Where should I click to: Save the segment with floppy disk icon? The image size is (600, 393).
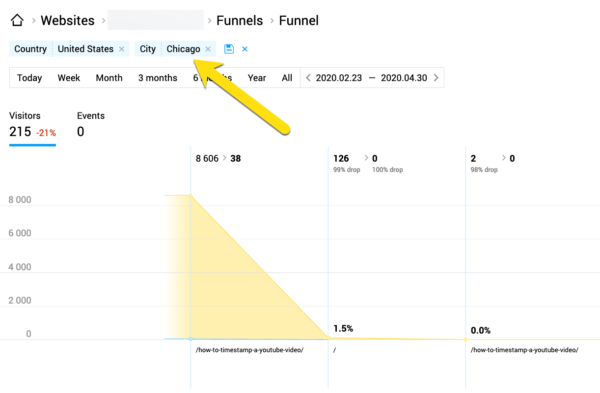pos(229,49)
